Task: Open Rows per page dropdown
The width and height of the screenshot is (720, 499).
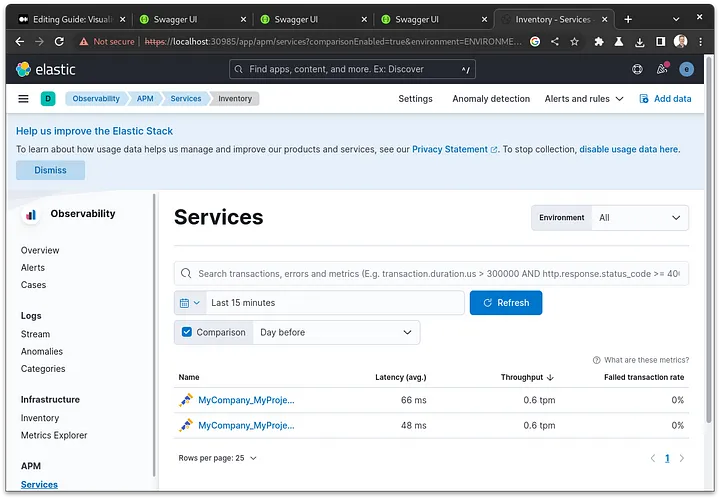Action: coord(217,458)
